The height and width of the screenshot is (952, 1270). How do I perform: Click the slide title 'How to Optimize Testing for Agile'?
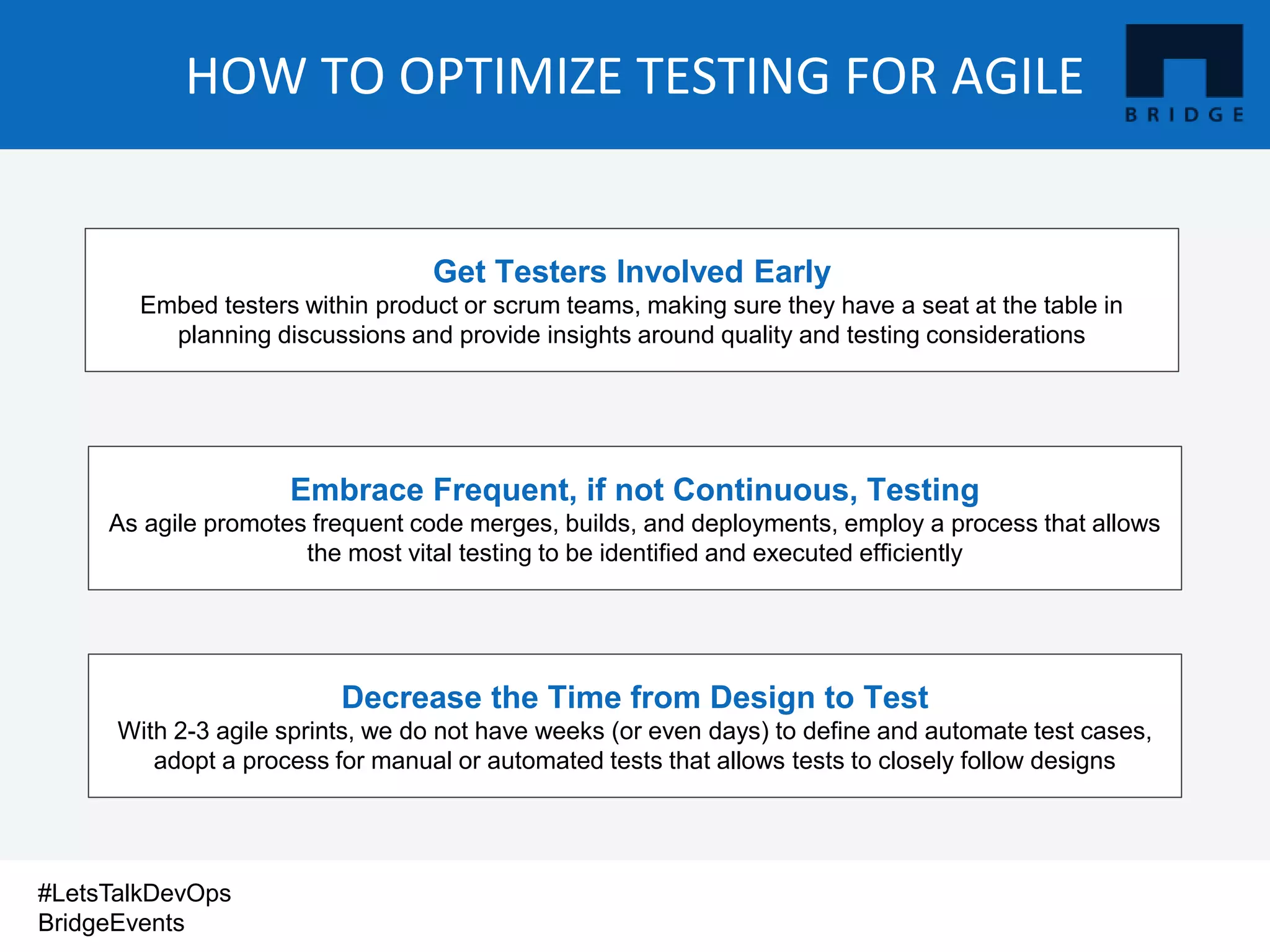click(634, 76)
